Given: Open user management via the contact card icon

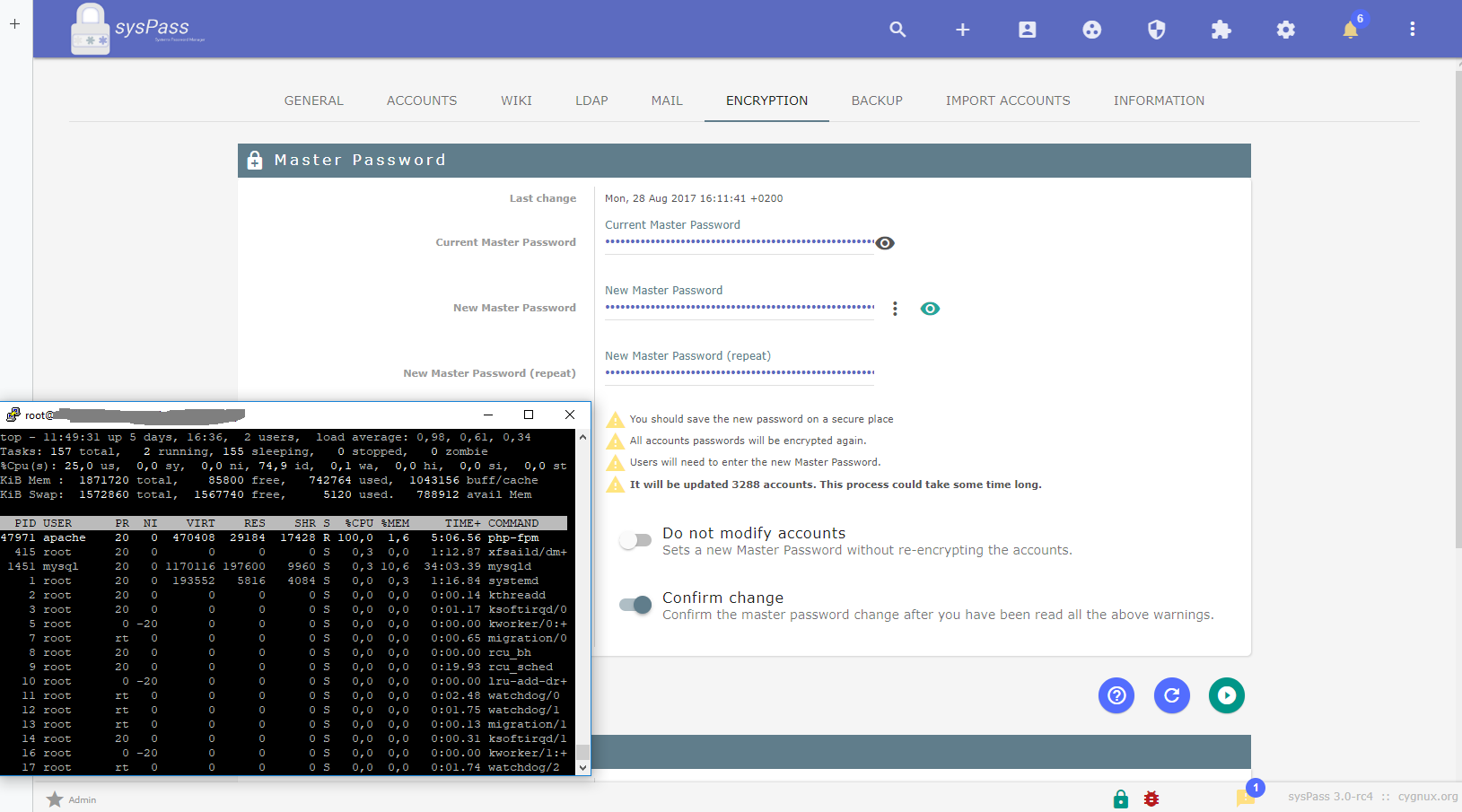Looking at the screenshot, I should click(x=1027, y=29).
